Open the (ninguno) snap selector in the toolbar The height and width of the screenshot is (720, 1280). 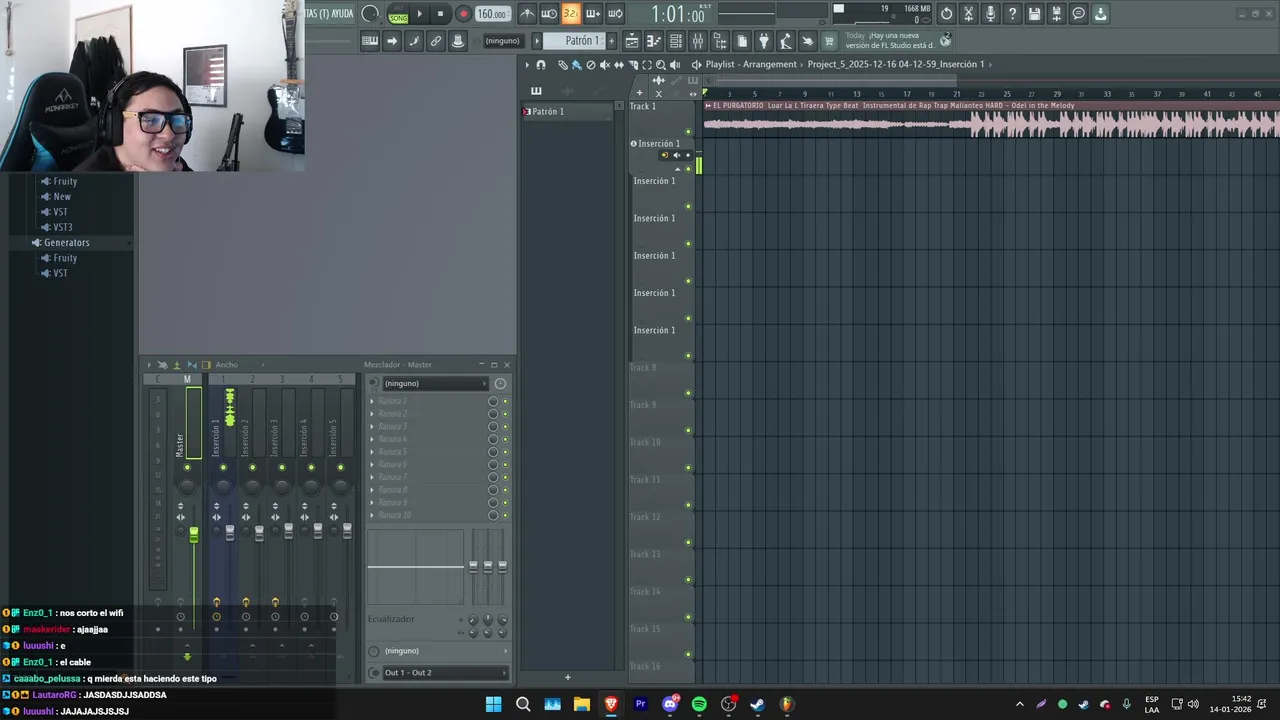pos(502,41)
